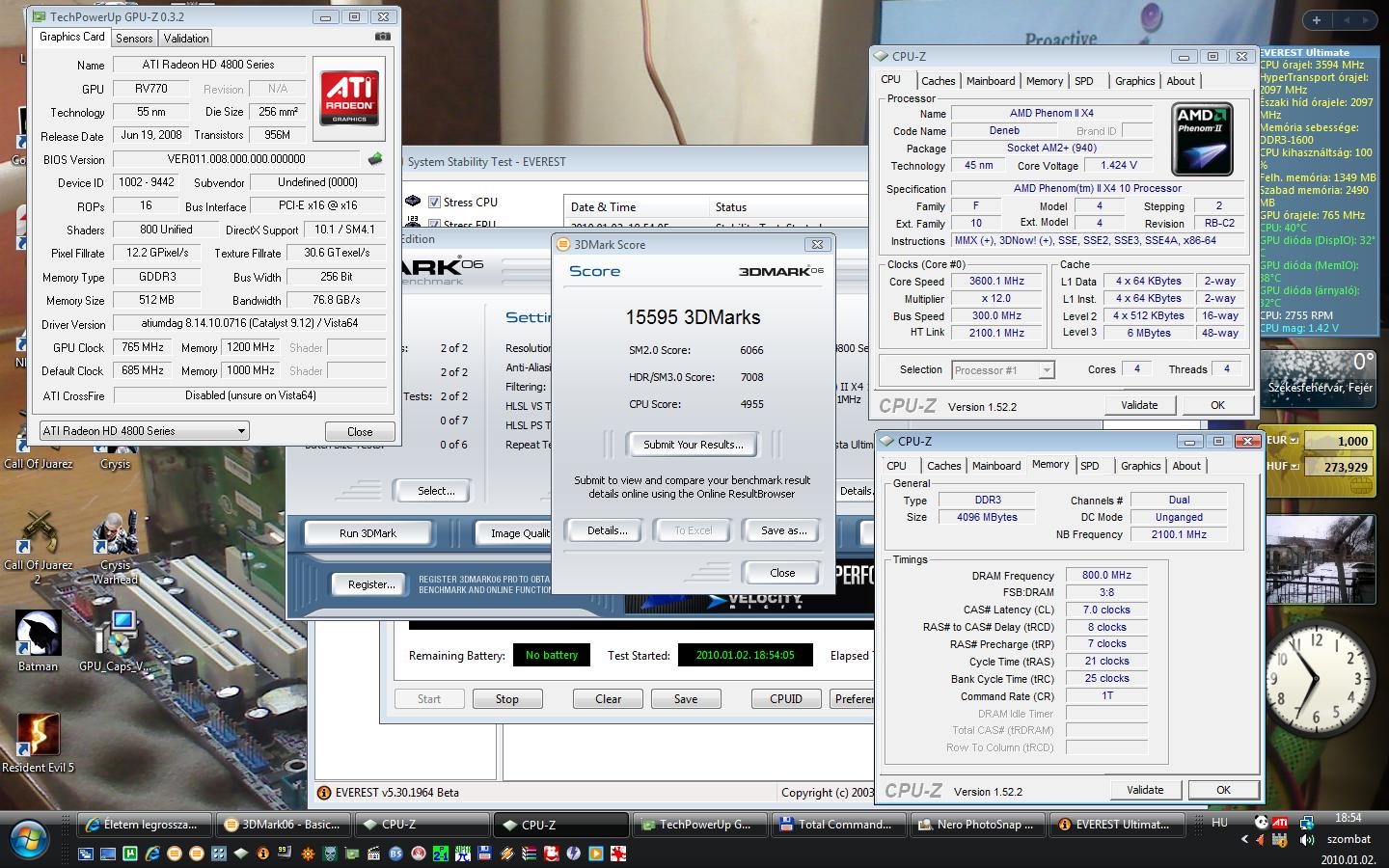
Task: Launch uTorrent from the quick launch bar
Action: tap(130, 854)
